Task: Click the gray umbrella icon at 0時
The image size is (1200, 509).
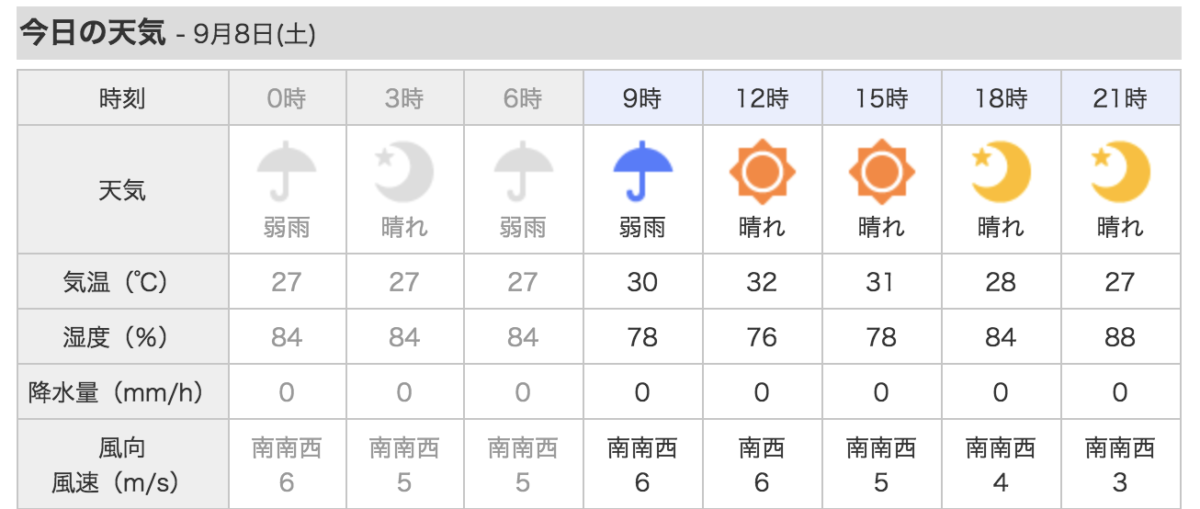Action: [x=286, y=172]
